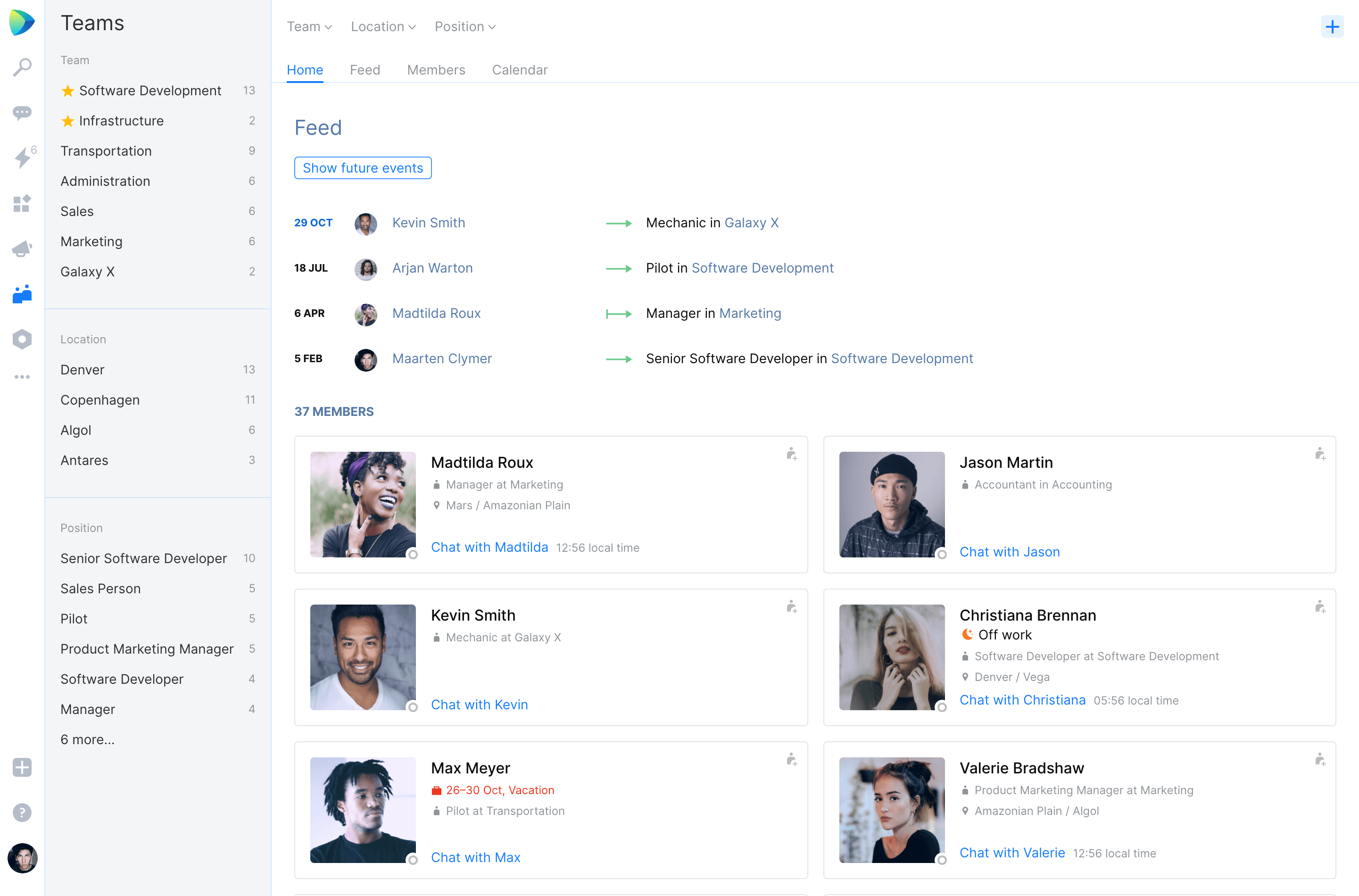This screenshot has height=896, width=1359.
Task: Click the lightning bolt activity icon
Action: coord(22,158)
